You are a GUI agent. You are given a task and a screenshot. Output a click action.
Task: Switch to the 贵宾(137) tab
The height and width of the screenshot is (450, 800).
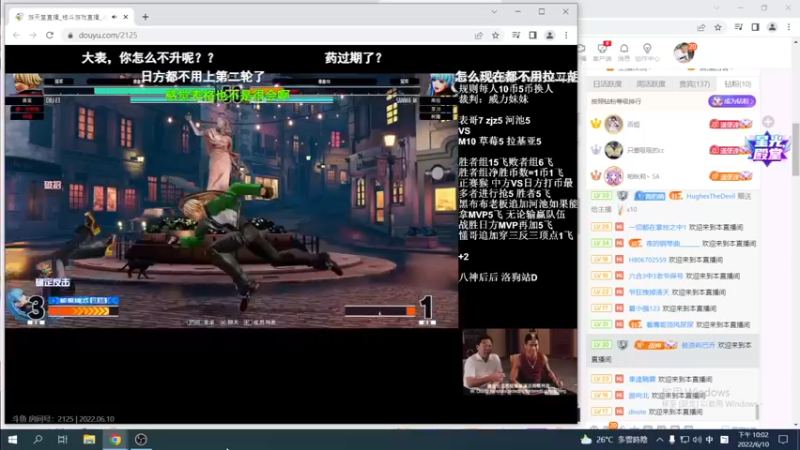(x=694, y=84)
